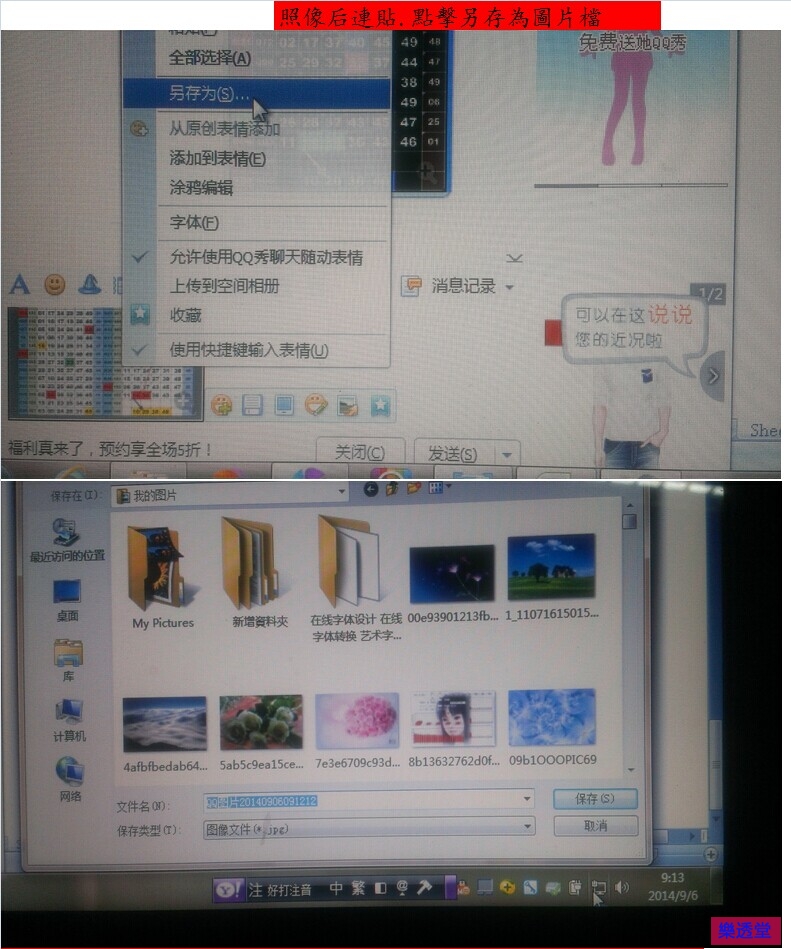Viewport: 791px width, 949px height.
Task: Toggle half/full width in IME bar
Action: 381,888
